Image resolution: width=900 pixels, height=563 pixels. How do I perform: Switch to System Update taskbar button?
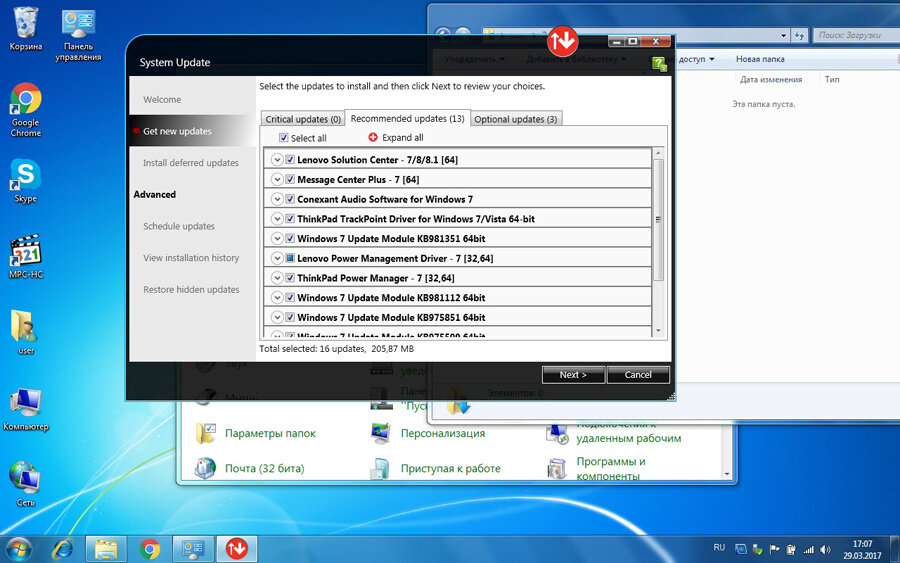click(236, 549)
